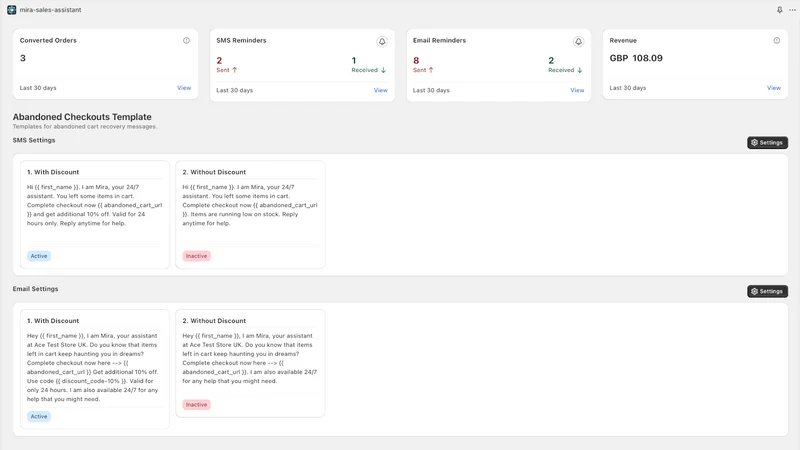Click 'Last 30 days' on Email Reminders card
Screen dimensions: 800x450
click(x=431, y=90)
